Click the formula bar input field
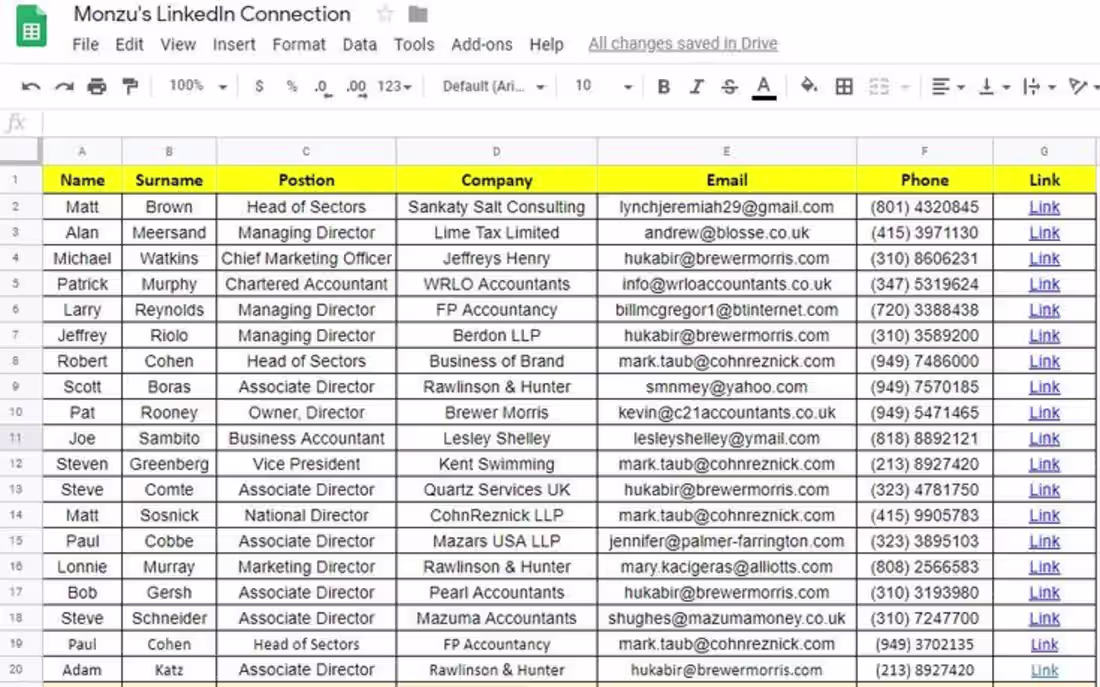Viewport: 1100px width, 687px height. click(570, 124)
